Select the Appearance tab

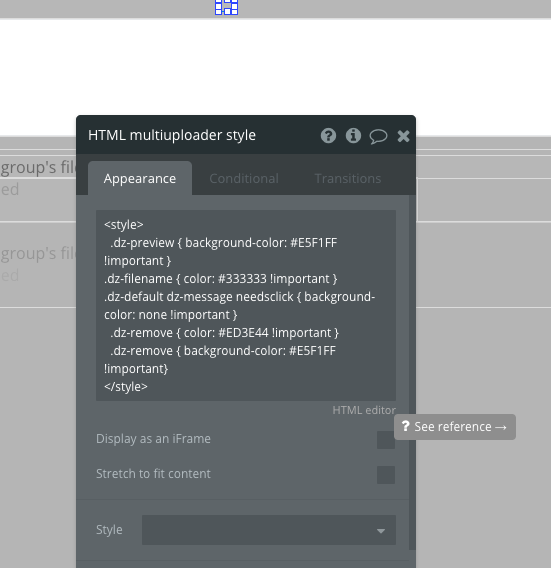(140, 179)
